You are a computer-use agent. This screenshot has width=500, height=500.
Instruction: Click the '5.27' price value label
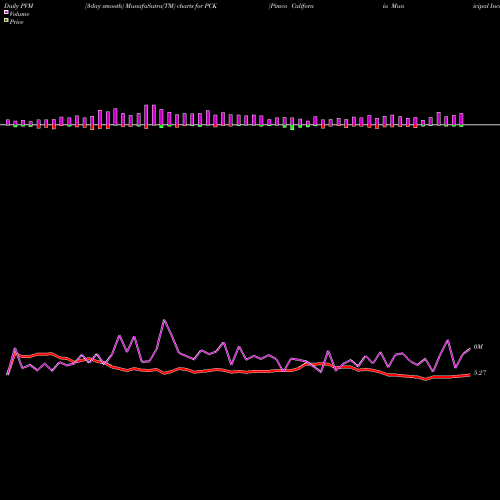480,373
